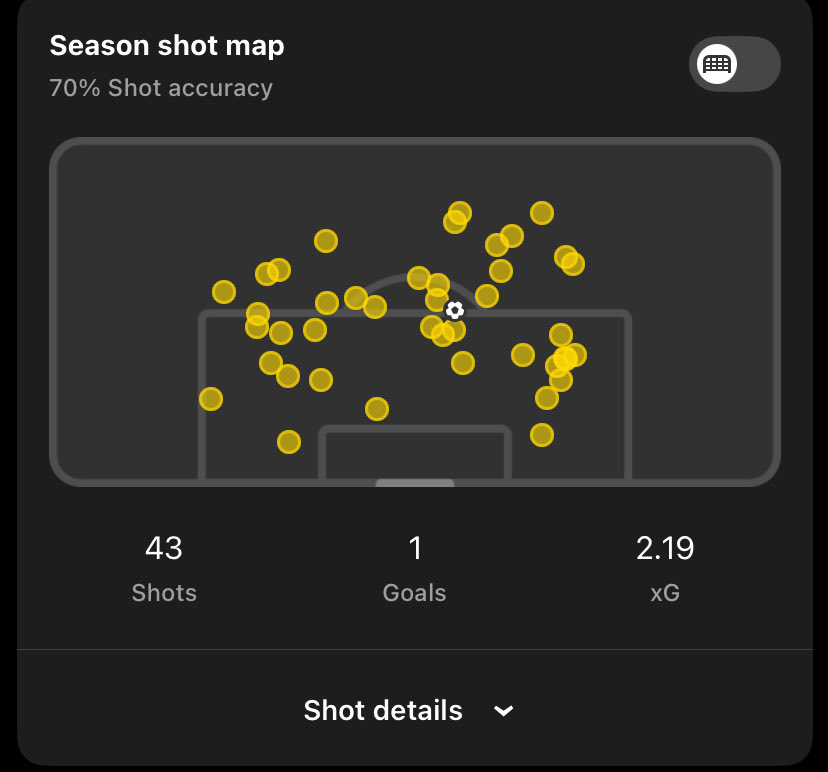Click the shot dot just above the six-yard box
828x772 pixels.
pyautogui.click(x=376, y=408)
